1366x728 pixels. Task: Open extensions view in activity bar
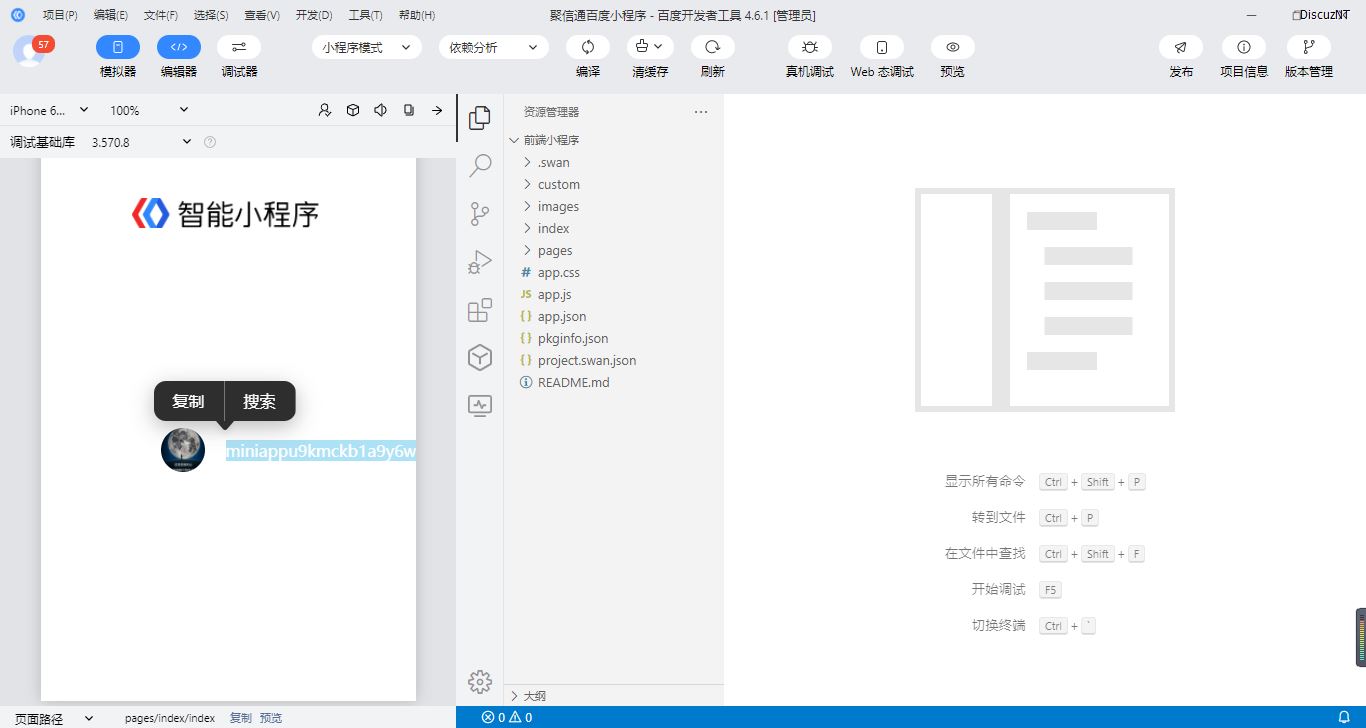click(480, 310)
